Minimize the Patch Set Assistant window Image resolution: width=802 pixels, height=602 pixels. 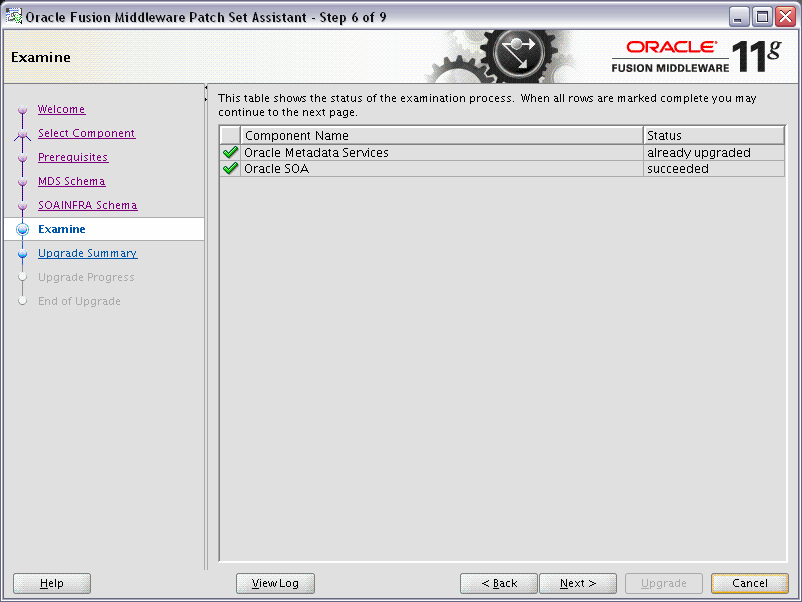[738, 17]
